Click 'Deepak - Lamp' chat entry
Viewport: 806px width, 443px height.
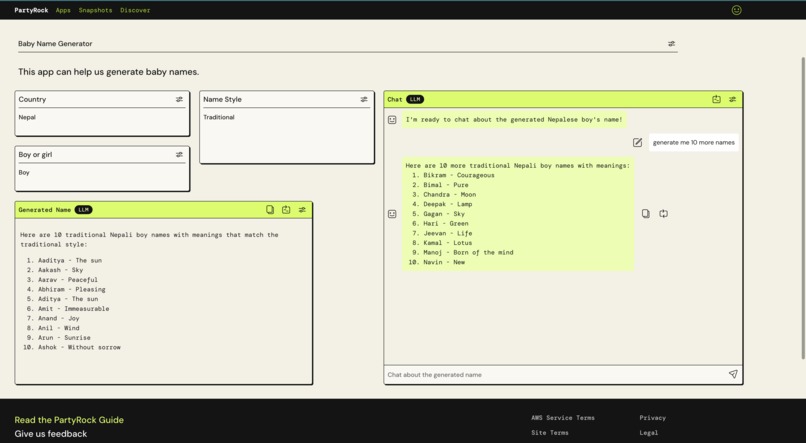[x=448, y=204]
